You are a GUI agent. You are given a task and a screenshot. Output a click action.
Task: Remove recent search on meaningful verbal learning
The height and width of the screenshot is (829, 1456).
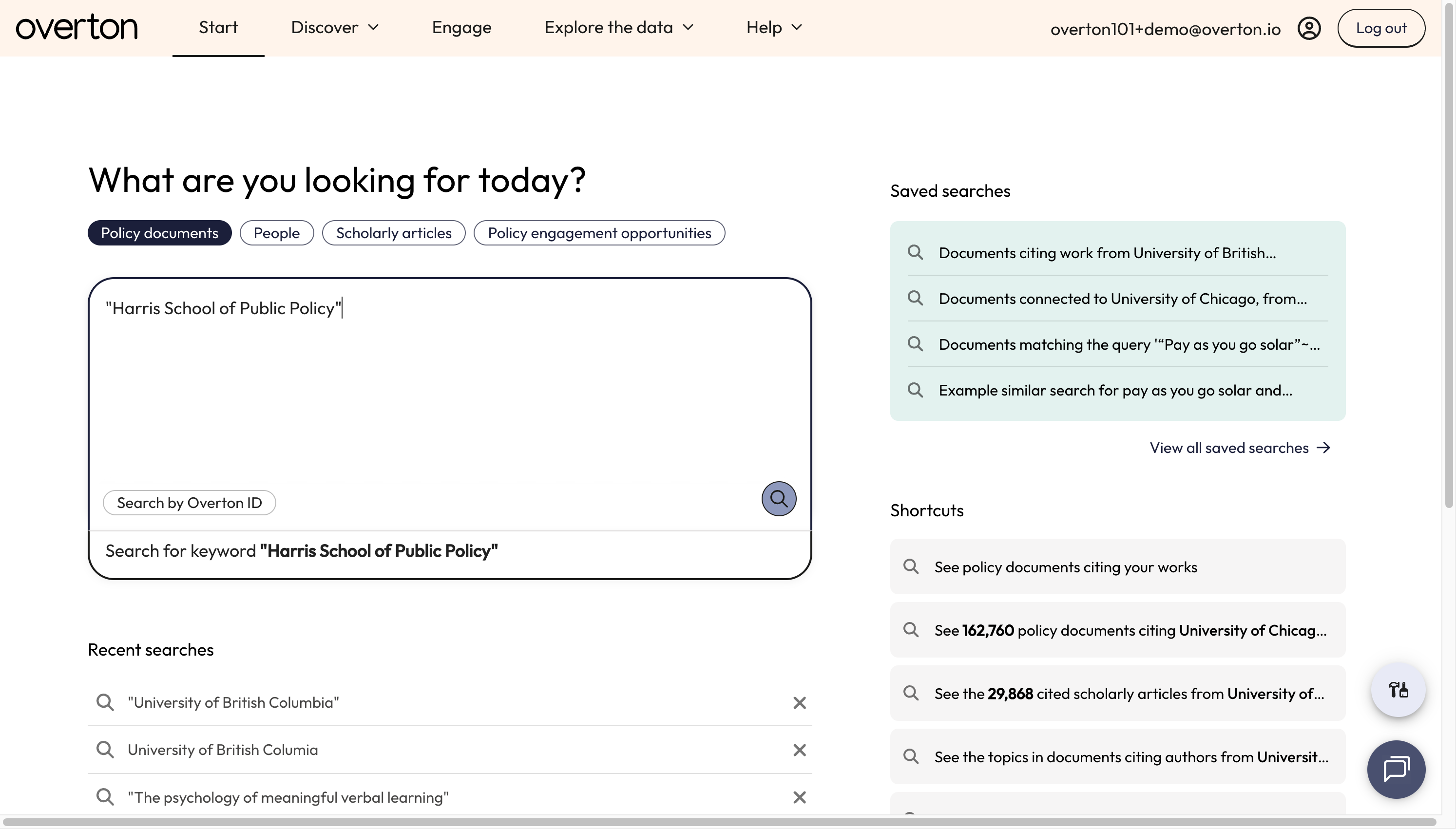tap(799, 797)
